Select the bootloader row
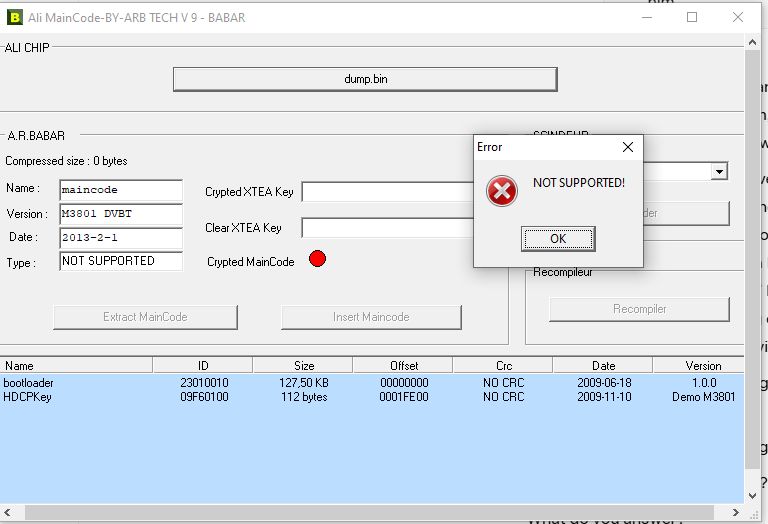 (x=372, y=382)
